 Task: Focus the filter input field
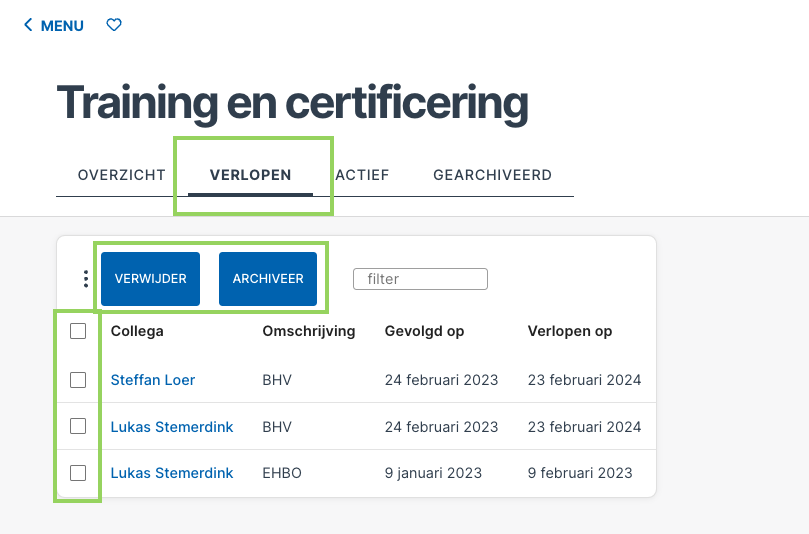pyautogui.click(x=420, y=279)
